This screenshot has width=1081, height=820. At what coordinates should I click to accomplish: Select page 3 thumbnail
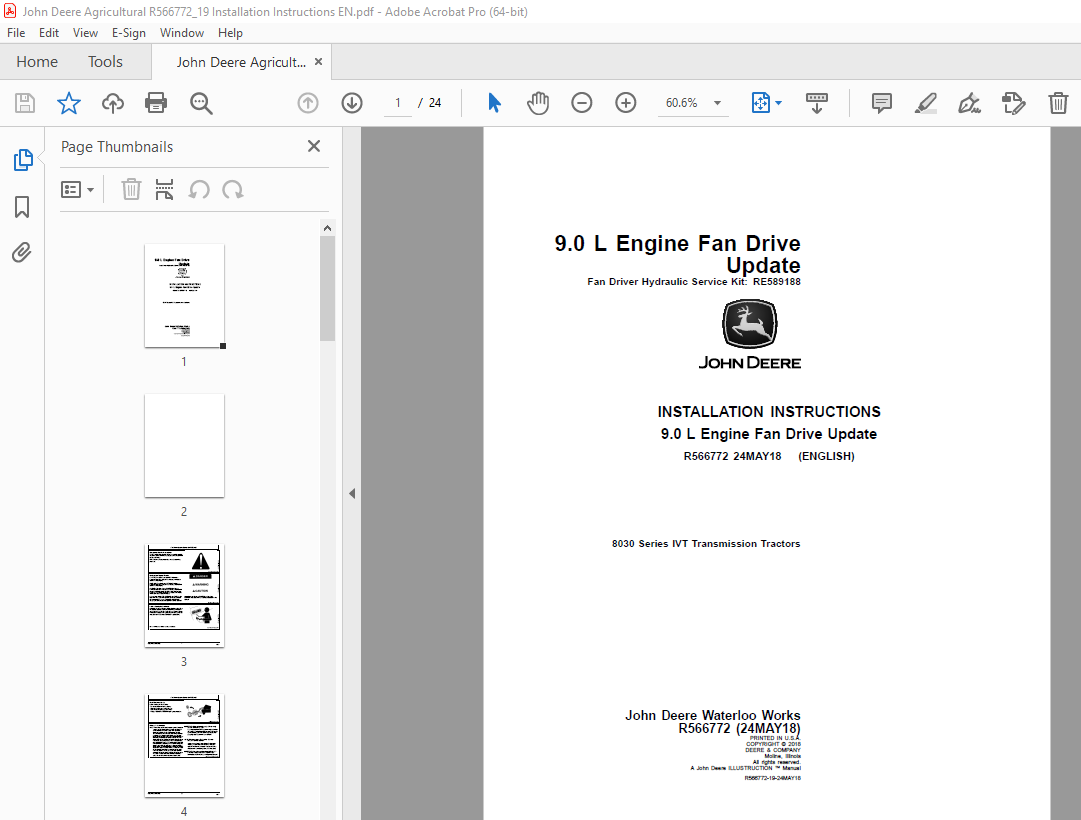[x=184, y=596]
